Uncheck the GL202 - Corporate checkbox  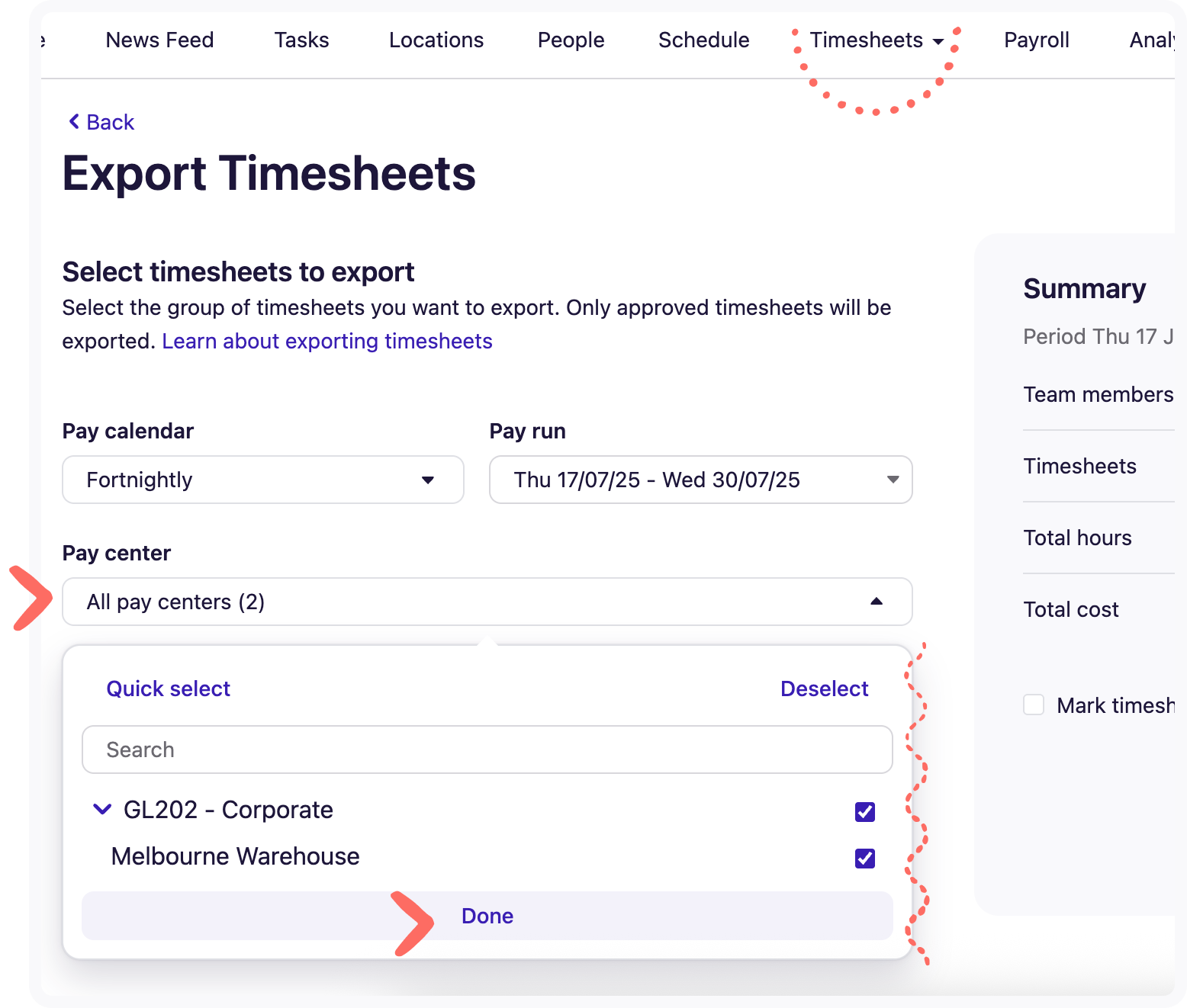tap(864, 812)
